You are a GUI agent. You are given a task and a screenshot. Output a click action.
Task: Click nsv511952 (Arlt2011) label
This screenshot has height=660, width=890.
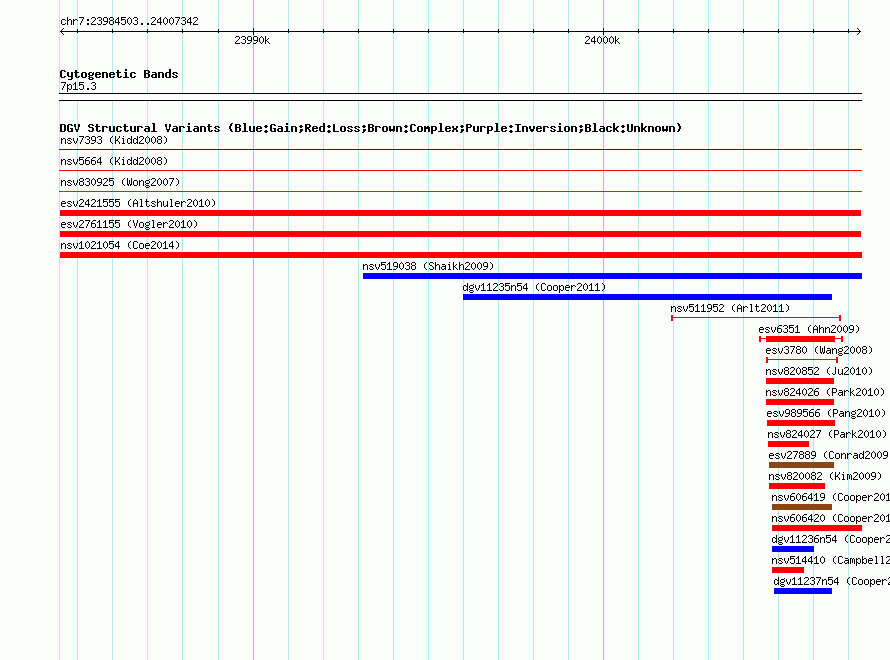point(730,308)
